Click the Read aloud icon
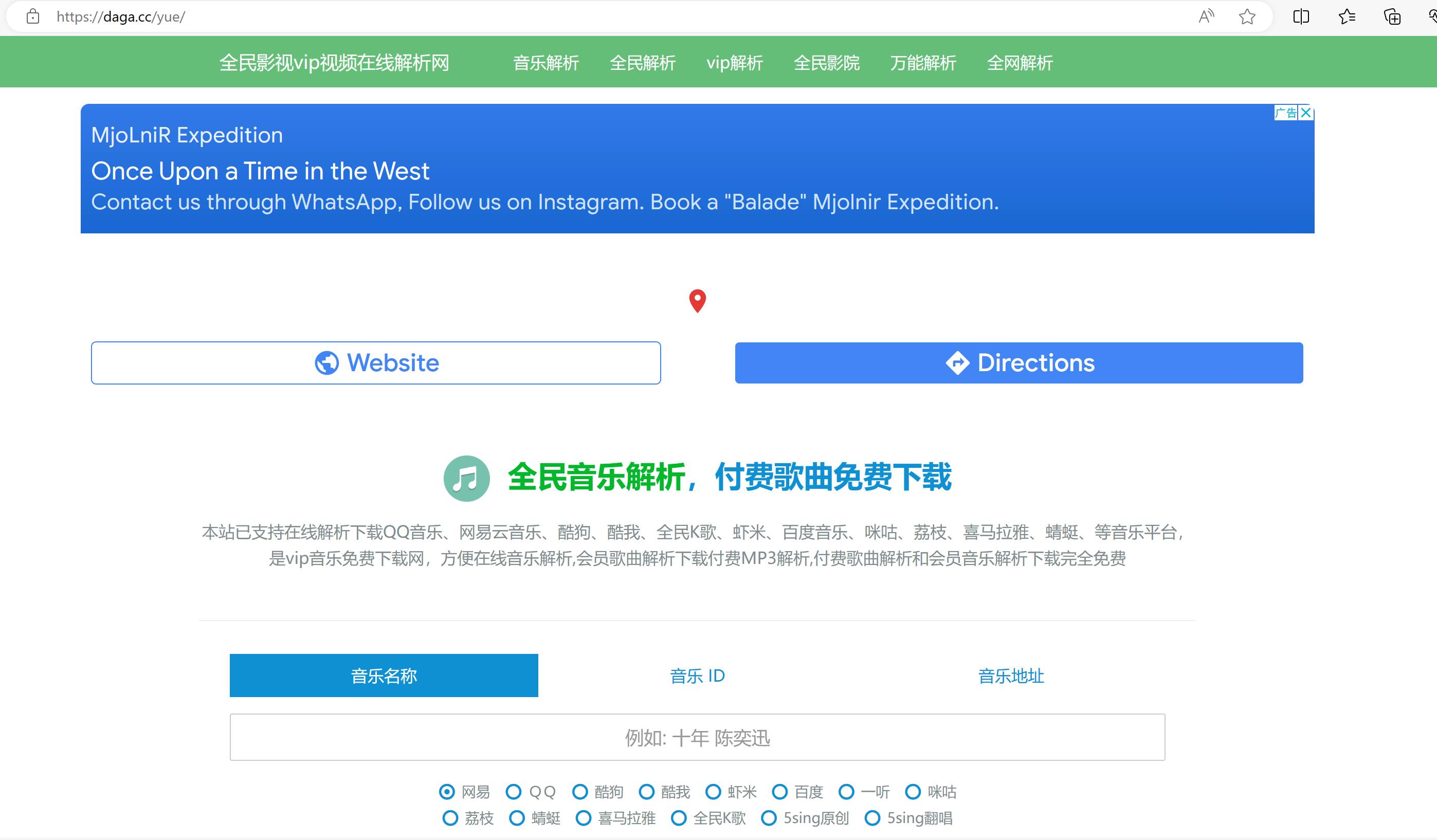The height and width of the screenshot is (840, 1437). [1206, 16]
